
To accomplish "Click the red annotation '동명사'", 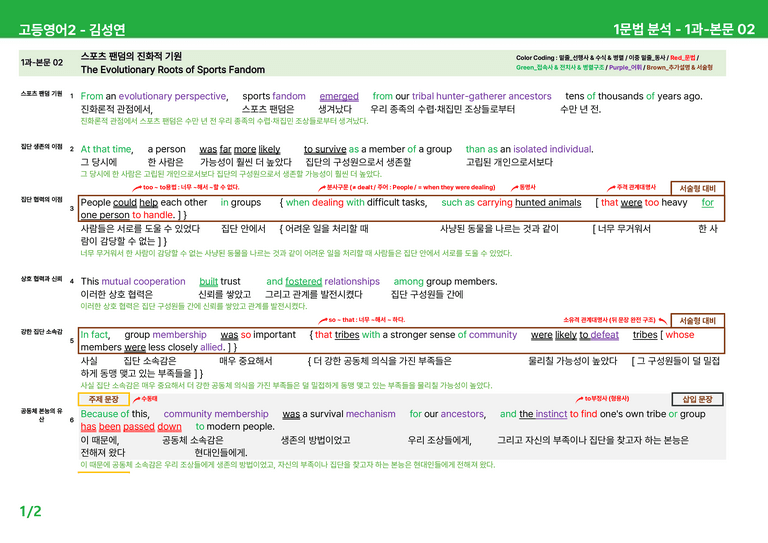I will [x=527, y=187].
